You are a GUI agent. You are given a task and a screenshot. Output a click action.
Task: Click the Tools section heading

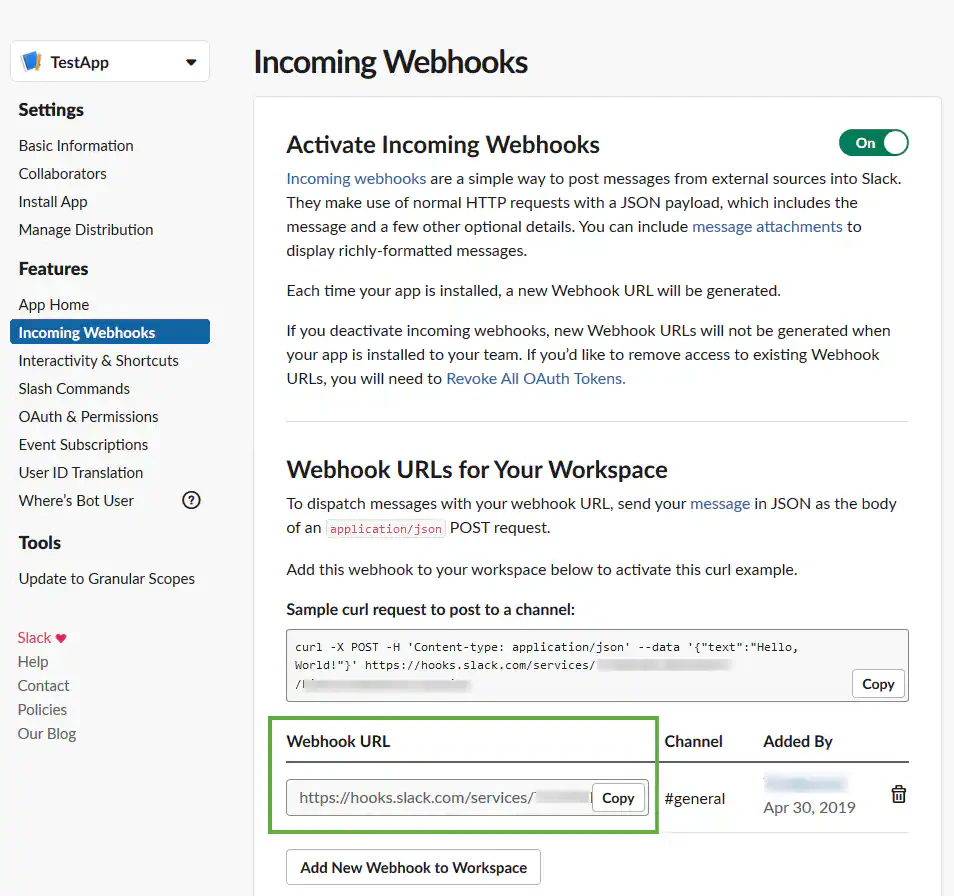click(x=40, y=543)
